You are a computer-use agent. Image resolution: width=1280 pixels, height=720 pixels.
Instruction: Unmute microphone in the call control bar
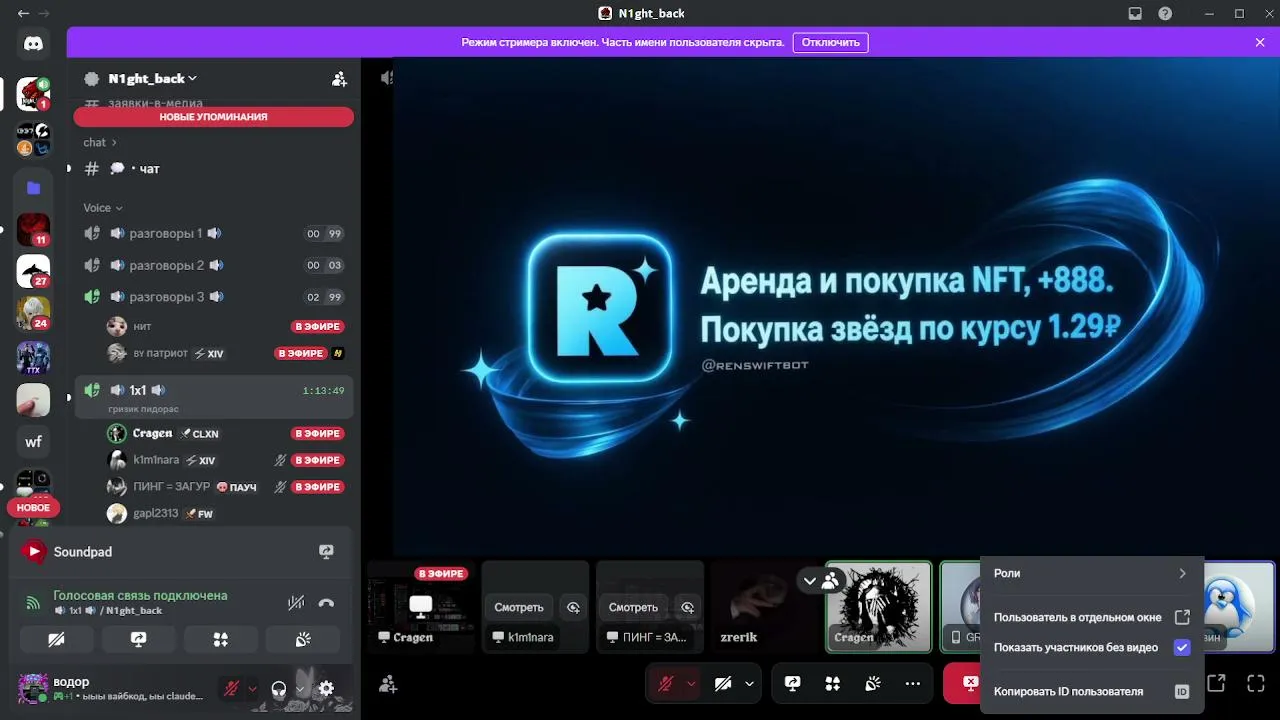(665, 684)
